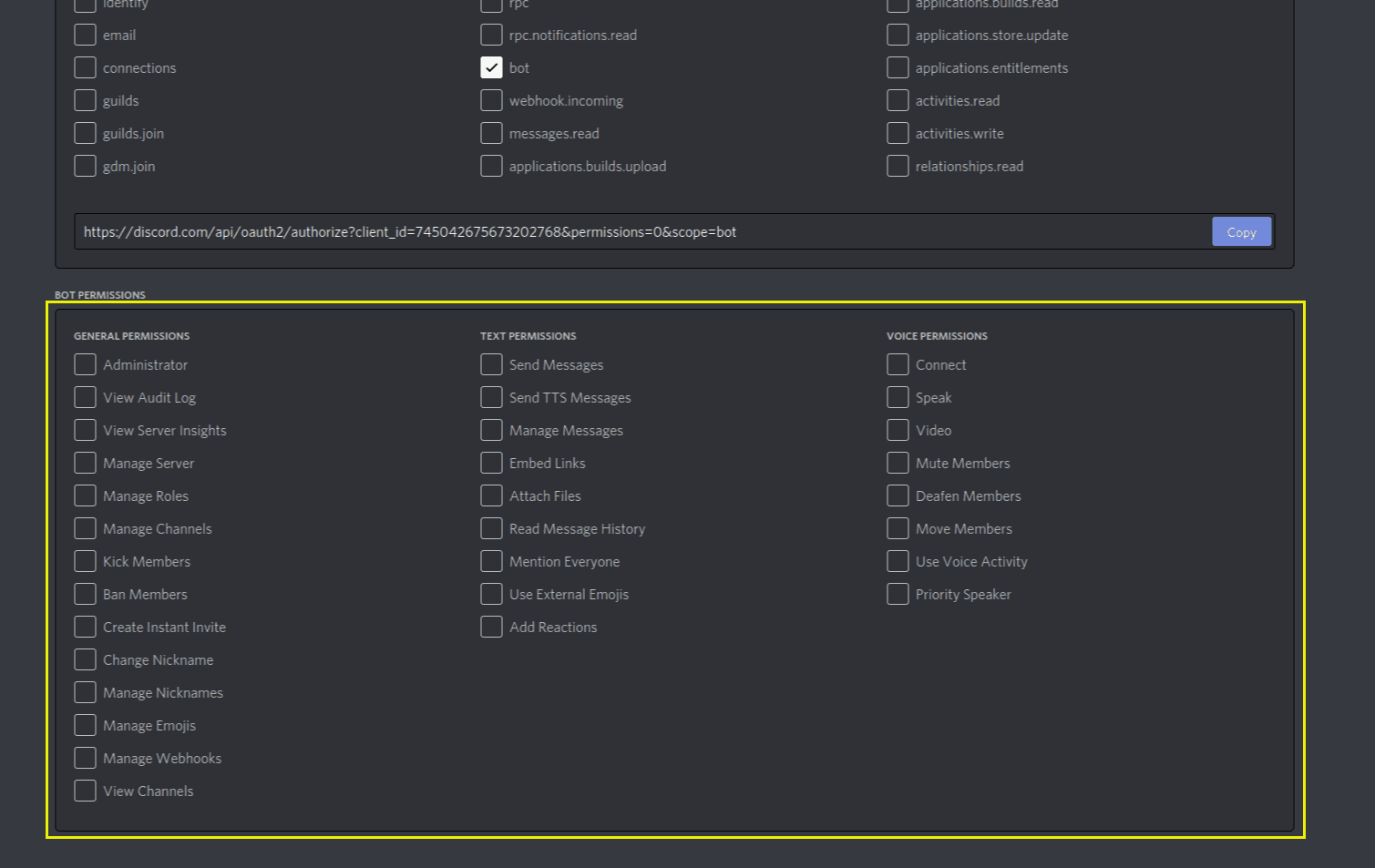Click the generated OAuth2 URL field

638,232
